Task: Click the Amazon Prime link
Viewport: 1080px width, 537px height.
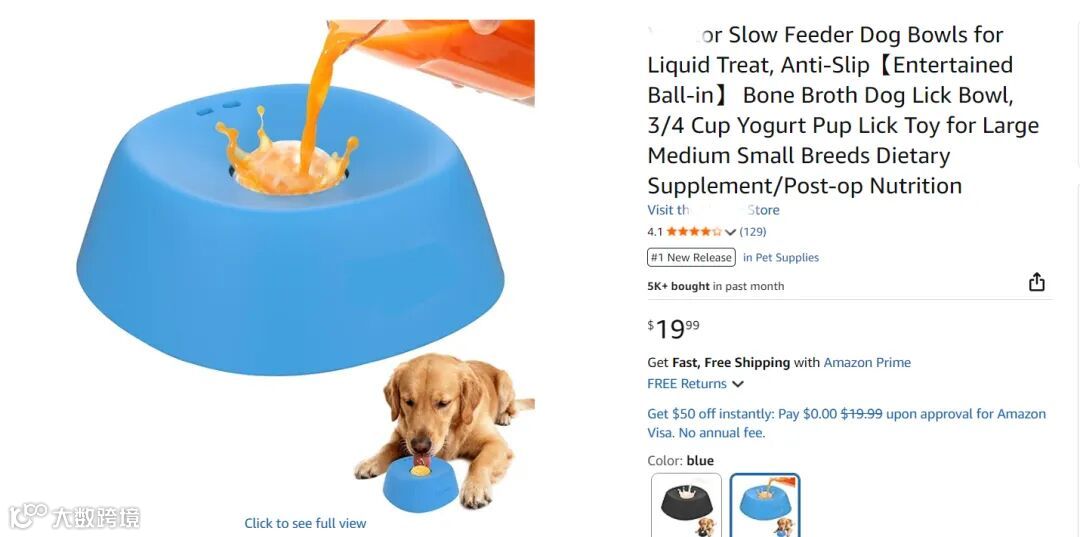Action: click(x=867, y=362)
